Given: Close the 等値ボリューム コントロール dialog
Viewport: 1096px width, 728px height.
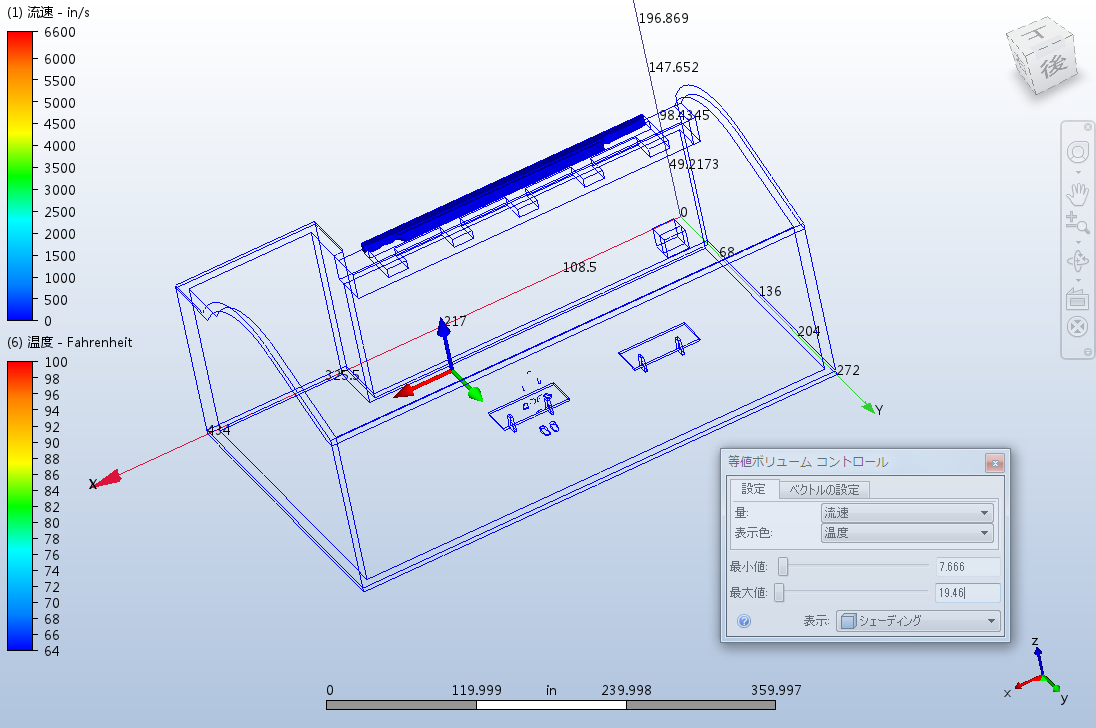Looking at the screenshot, I should [995, 463].
